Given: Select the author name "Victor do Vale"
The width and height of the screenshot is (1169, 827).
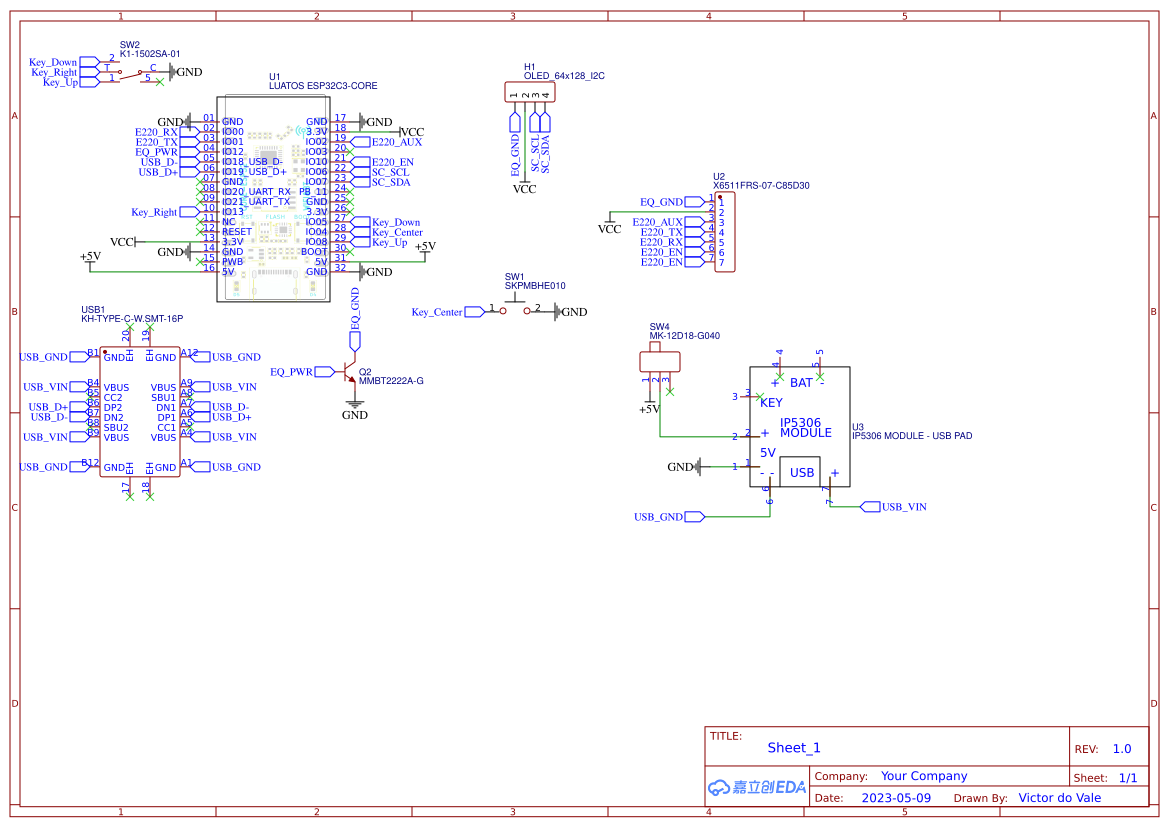Looking at the screenshot, I should (1059, 798).
